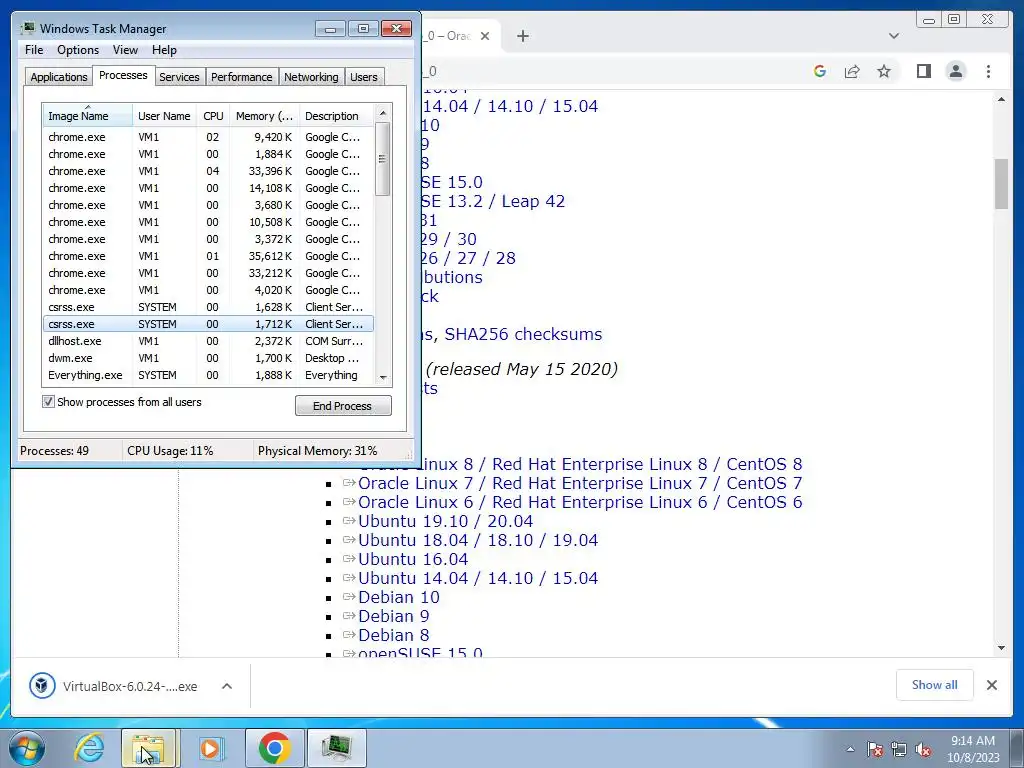Open Chrome tab search chevron

click(x=894, y=36)
